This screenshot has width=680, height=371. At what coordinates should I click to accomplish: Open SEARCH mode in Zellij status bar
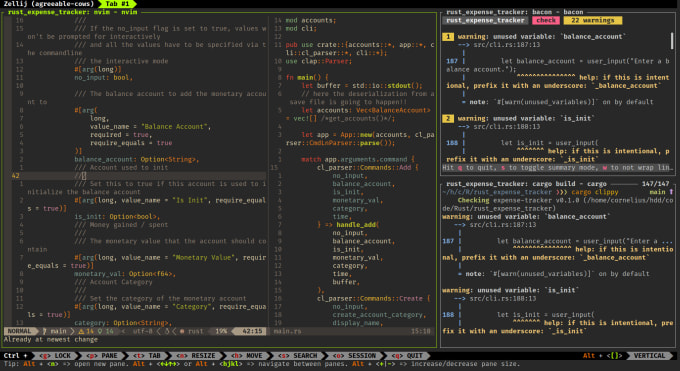[x=298, y=356]
